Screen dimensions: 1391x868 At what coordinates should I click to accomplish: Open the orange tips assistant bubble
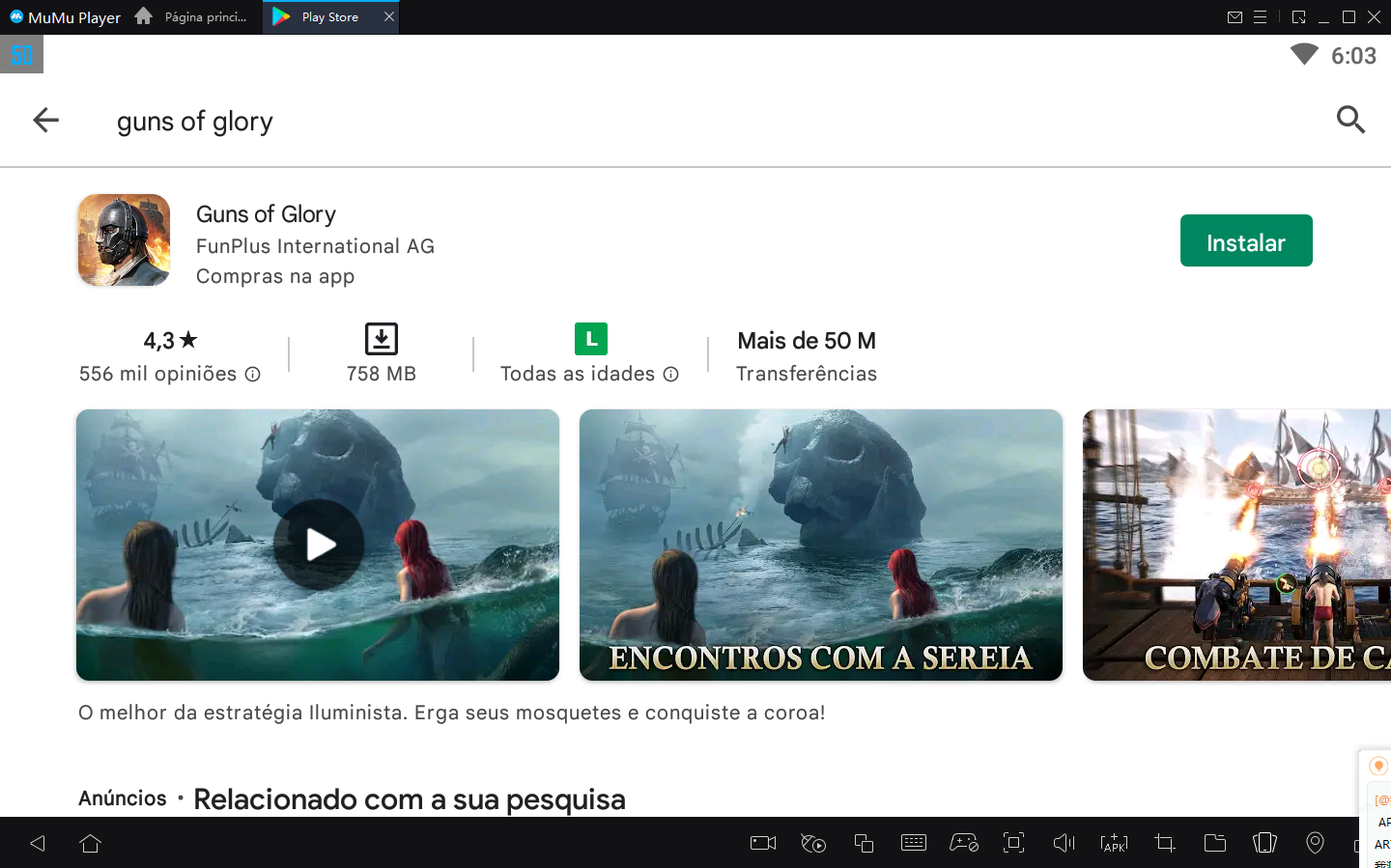pos(1377,764)
